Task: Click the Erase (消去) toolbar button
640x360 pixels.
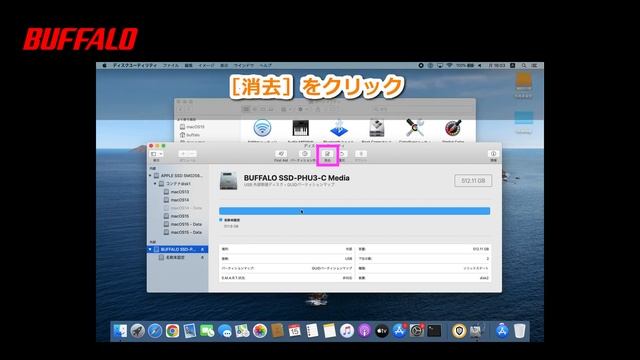Action: 327,154
